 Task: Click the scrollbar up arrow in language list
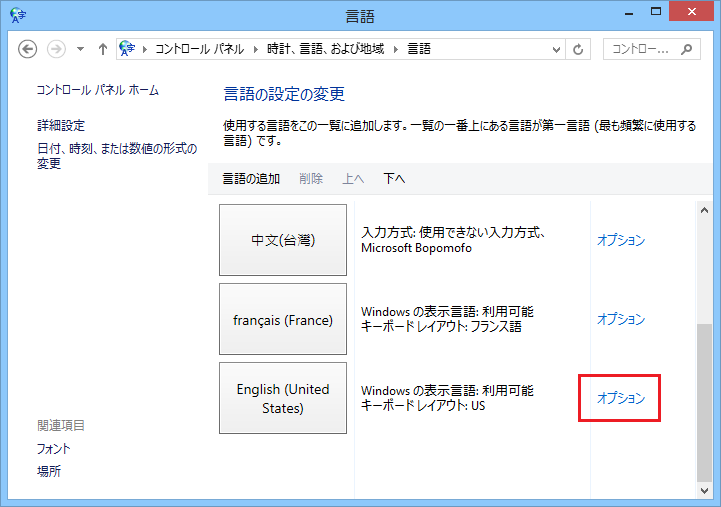click(x=705, y=207)
